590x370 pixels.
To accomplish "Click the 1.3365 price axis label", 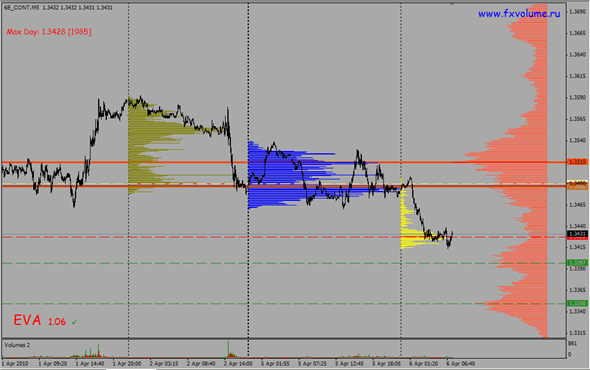I will click(x=578, y=290).
